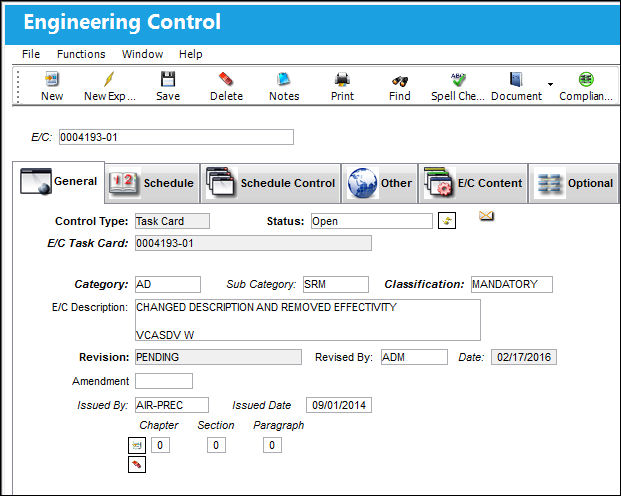Click the Paragraph value field
Viewport: 621px width, 496px height.
pos(272,445)
